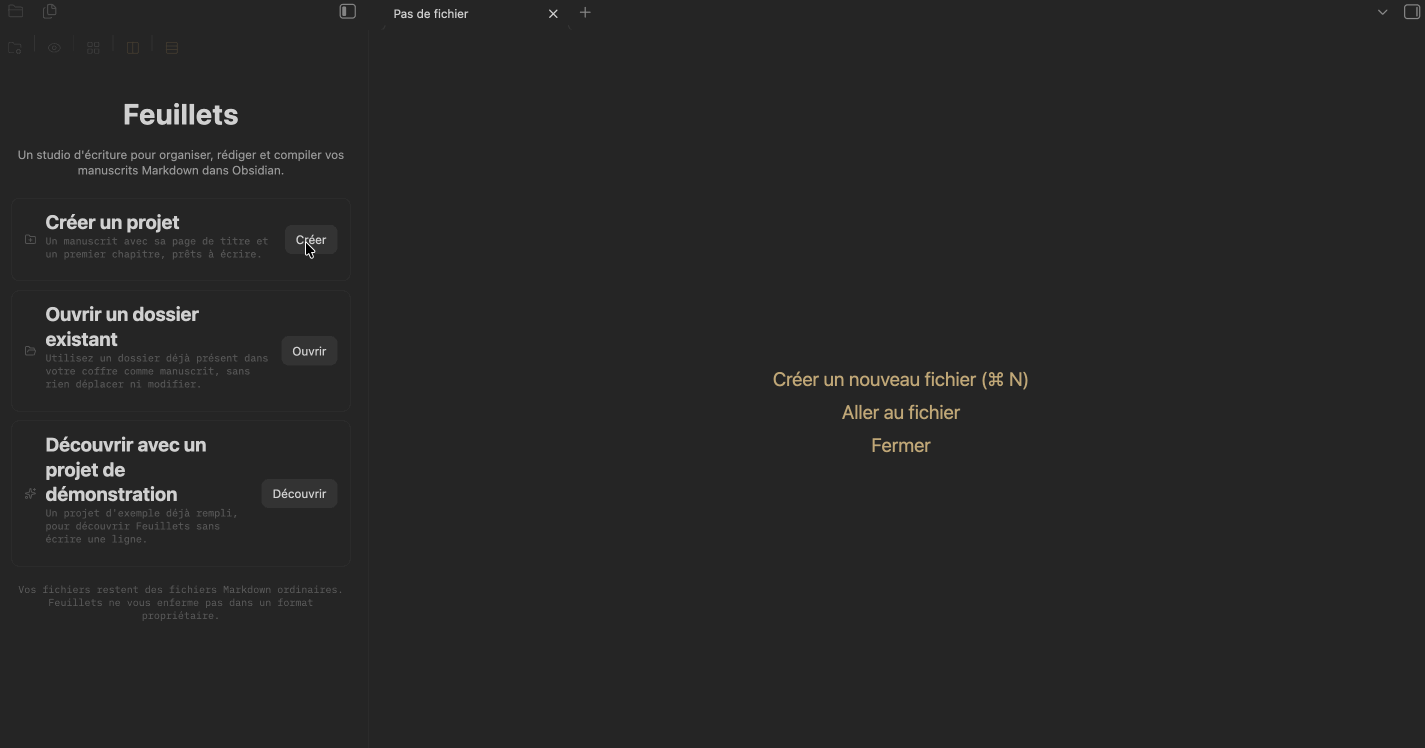This screenshot has height=748, width=1425.
Task: Add a new tab with plus icon
Action: 585,13
